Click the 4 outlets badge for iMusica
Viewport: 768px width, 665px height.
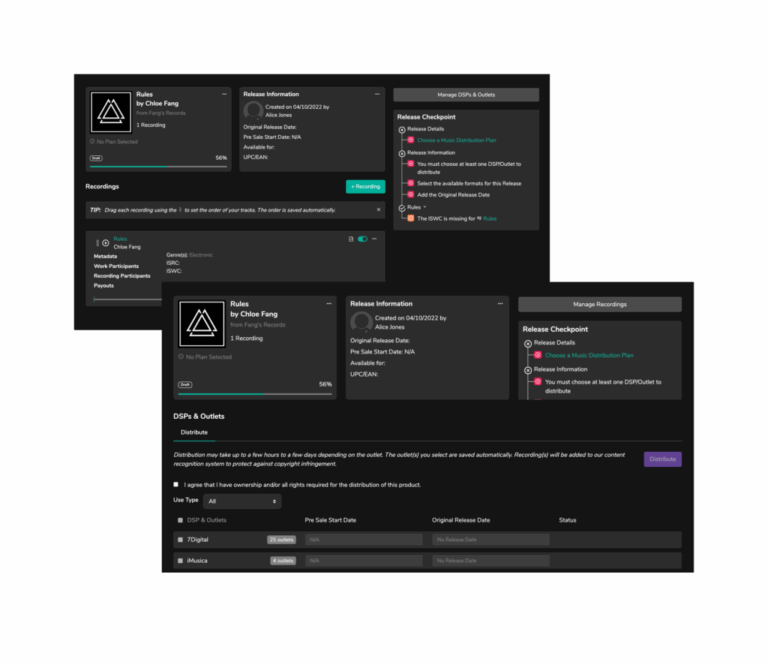click(283, 561)
